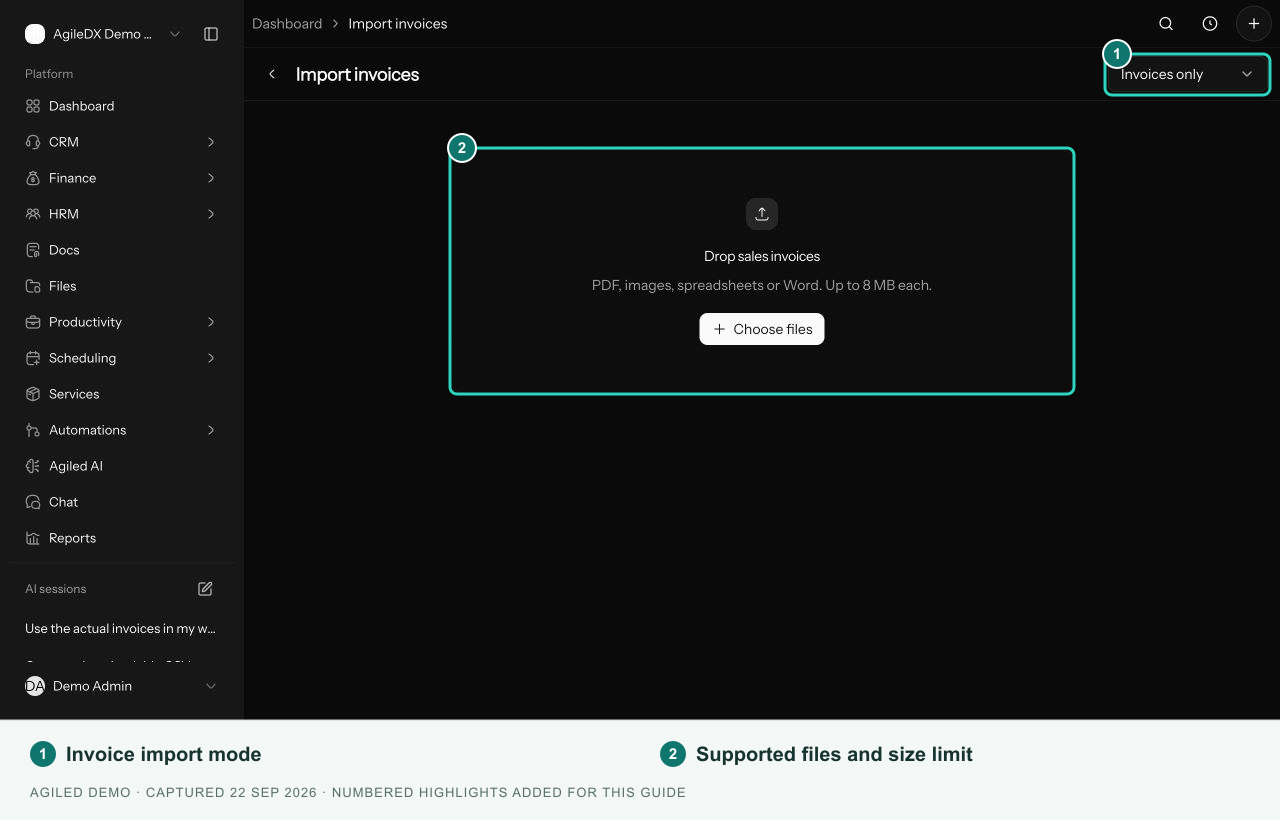Viewport: 1280px width, 820px height.
Task: Open the Demo Admin account menu
Action: pos(121,686)
